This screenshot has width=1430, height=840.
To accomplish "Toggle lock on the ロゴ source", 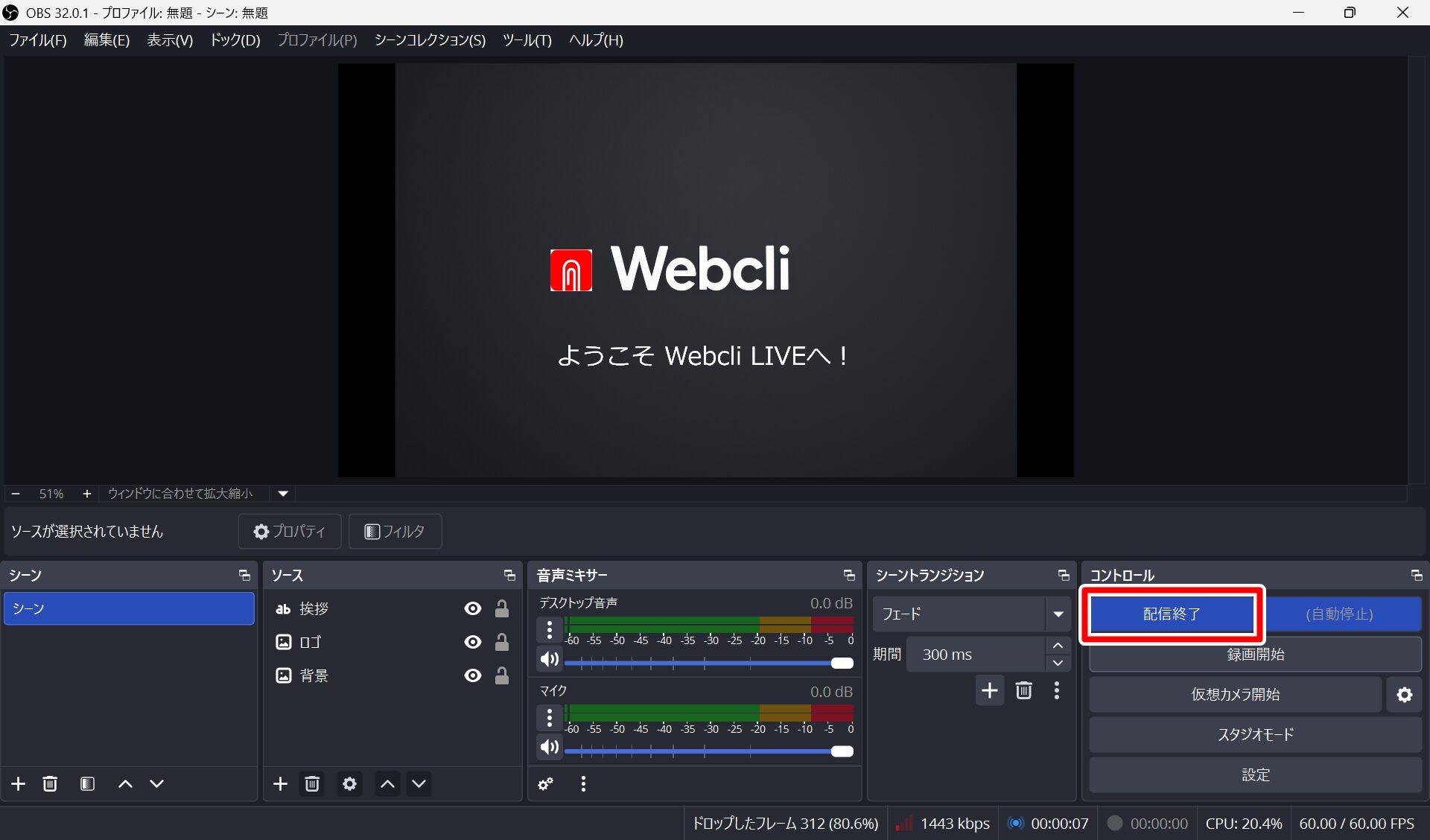I will pos(502,642).
